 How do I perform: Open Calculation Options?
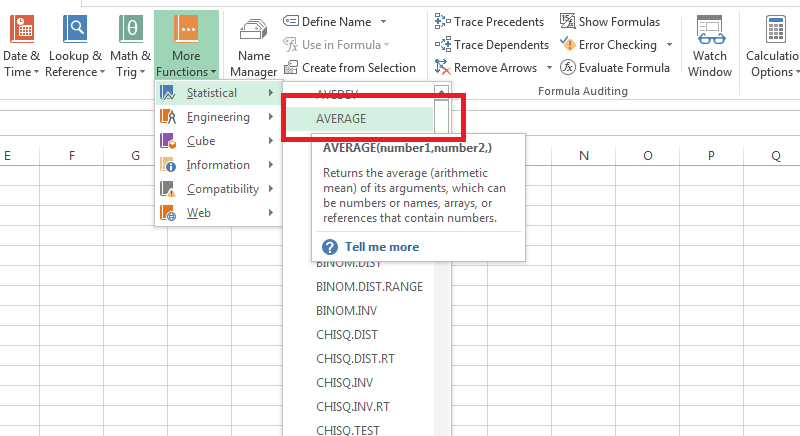click(775, 46)
